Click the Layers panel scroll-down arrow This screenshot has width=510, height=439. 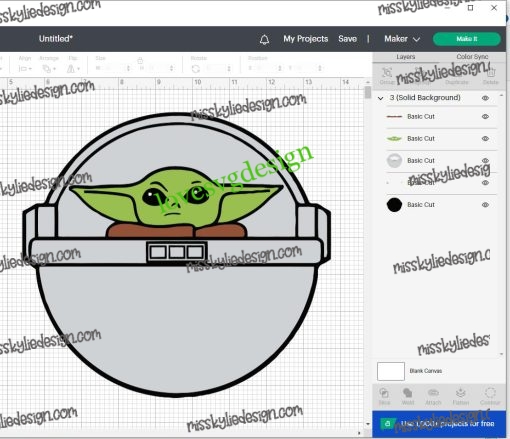501,354
